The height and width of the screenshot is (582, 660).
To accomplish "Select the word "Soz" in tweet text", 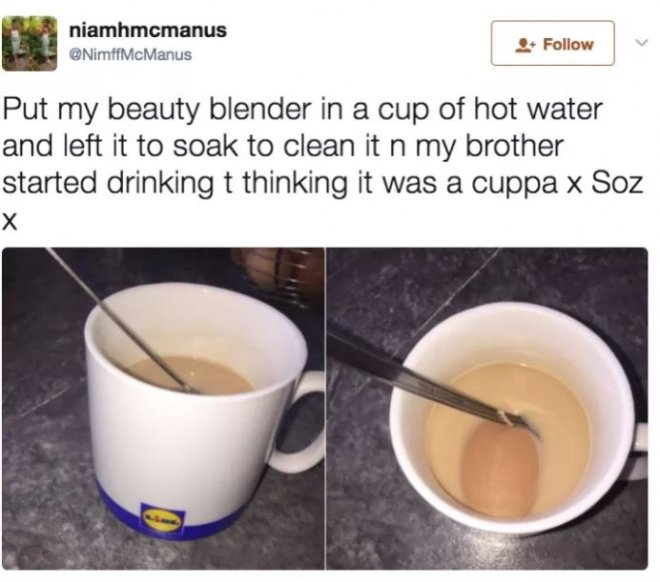I will (617, 183).
